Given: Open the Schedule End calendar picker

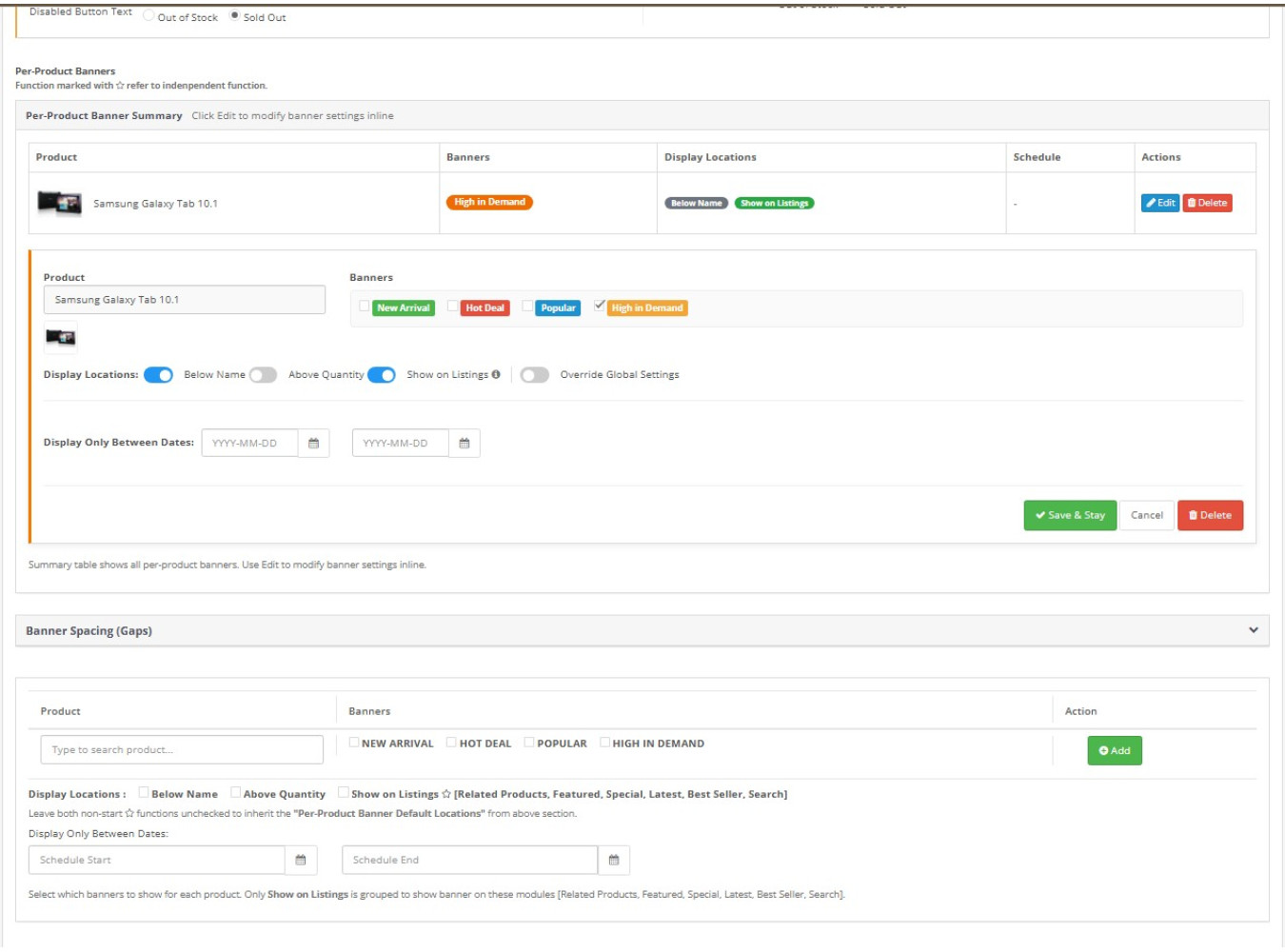Looking at the screenshot, I should point(614,861).
